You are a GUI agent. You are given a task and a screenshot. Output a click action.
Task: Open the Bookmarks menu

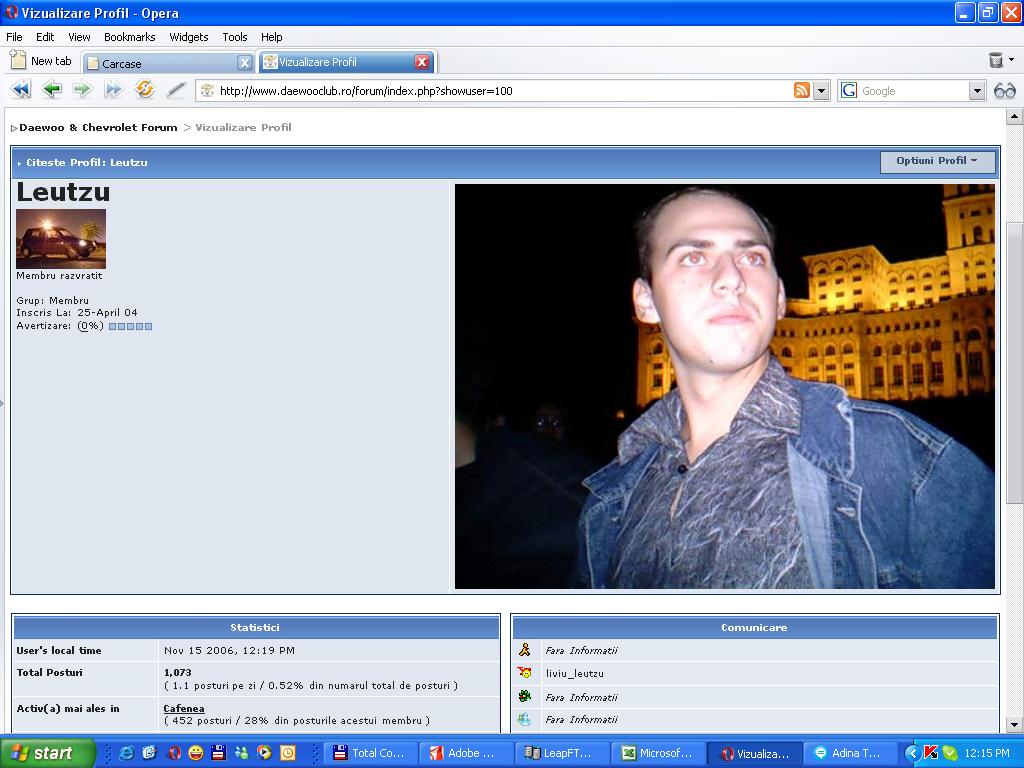(129, 37)
